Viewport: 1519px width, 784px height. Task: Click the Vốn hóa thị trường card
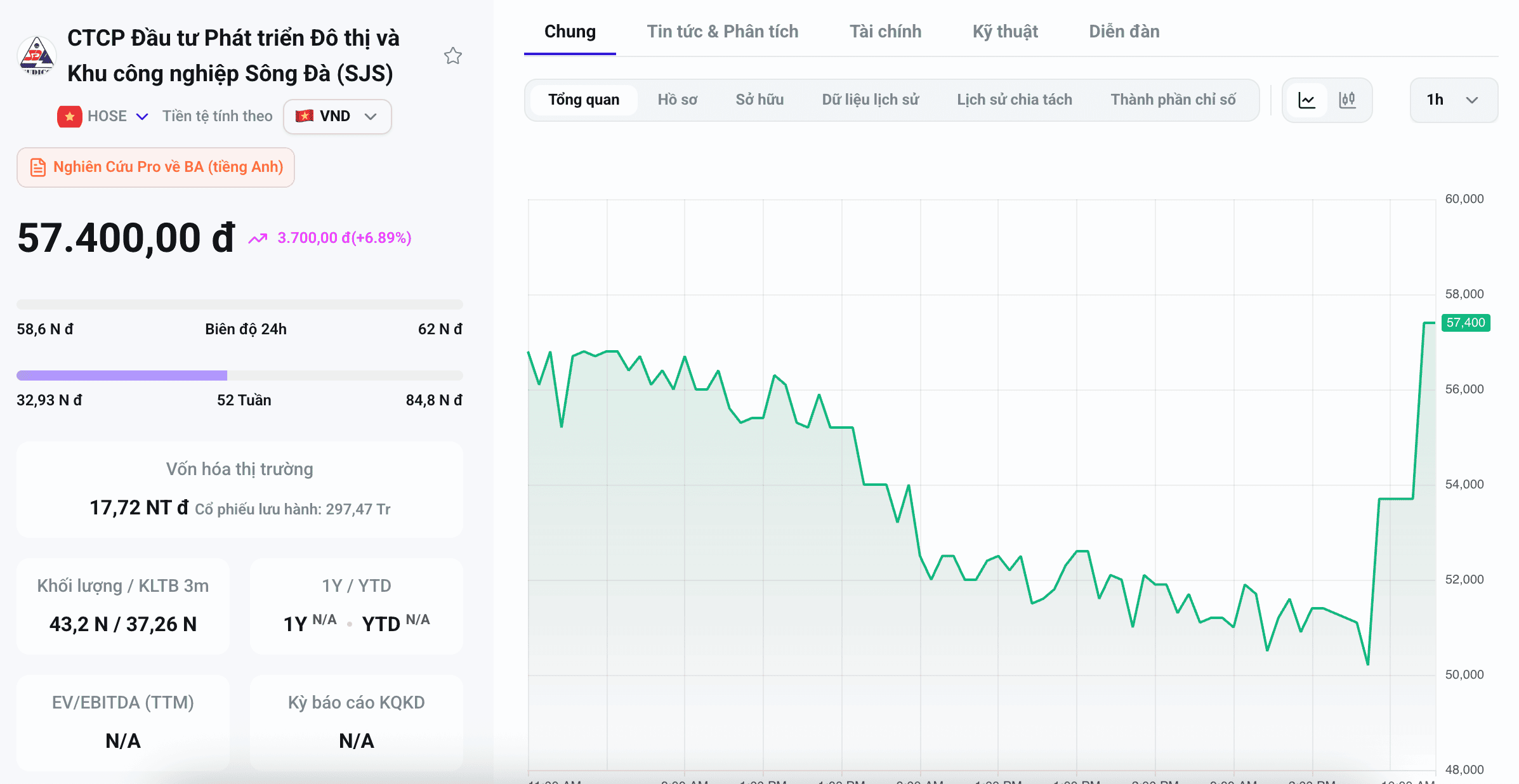tap(240, 489)
